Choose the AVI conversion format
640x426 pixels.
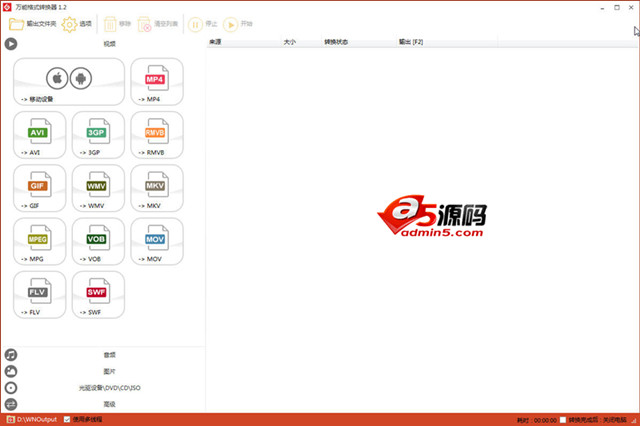click(x=40, y=135)
